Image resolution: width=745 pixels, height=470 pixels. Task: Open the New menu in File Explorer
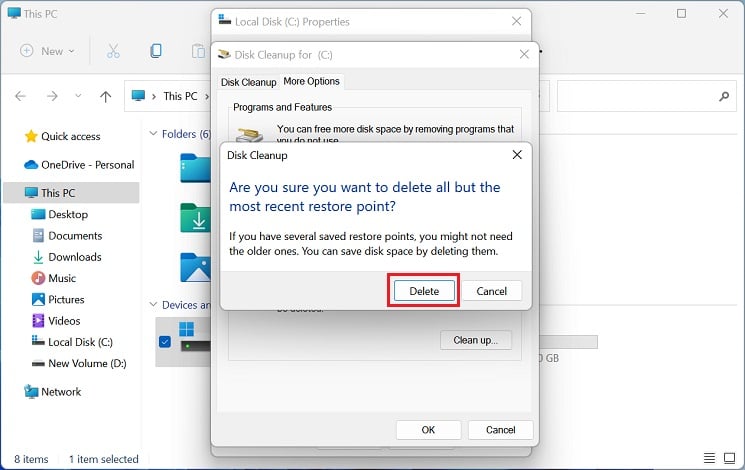point(47,51)
